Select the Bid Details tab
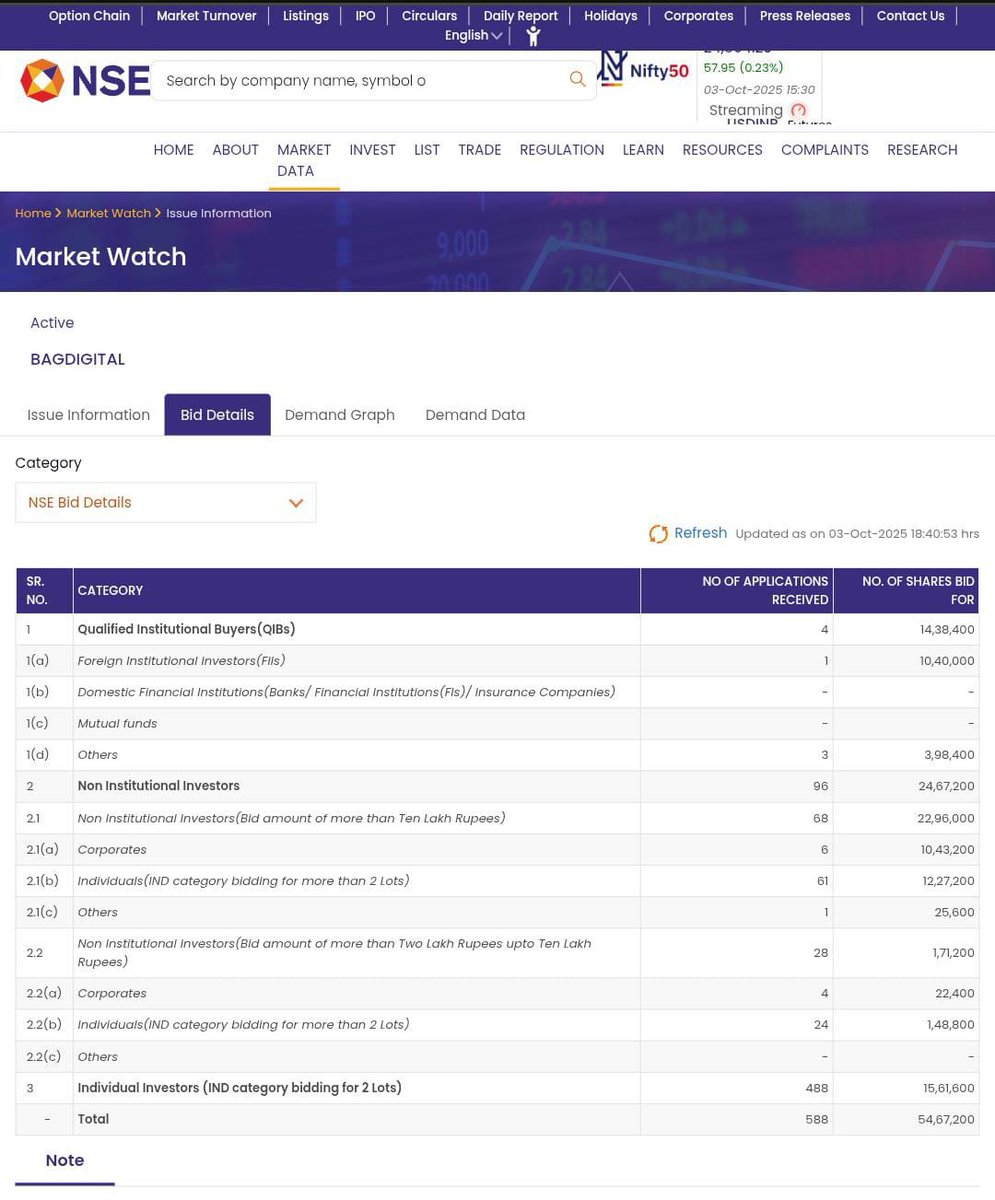 coord(217,415)
